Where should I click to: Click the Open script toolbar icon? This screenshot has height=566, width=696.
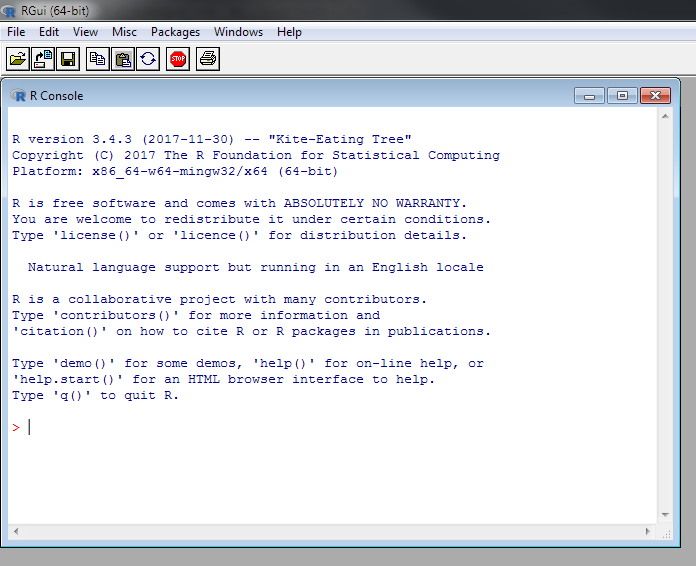[18, 59]
